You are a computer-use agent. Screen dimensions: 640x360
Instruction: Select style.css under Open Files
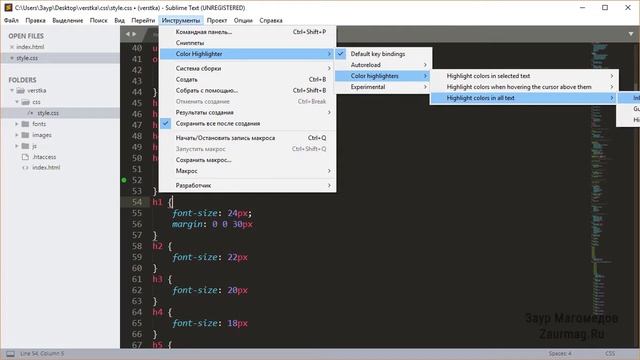coord(27,58)
